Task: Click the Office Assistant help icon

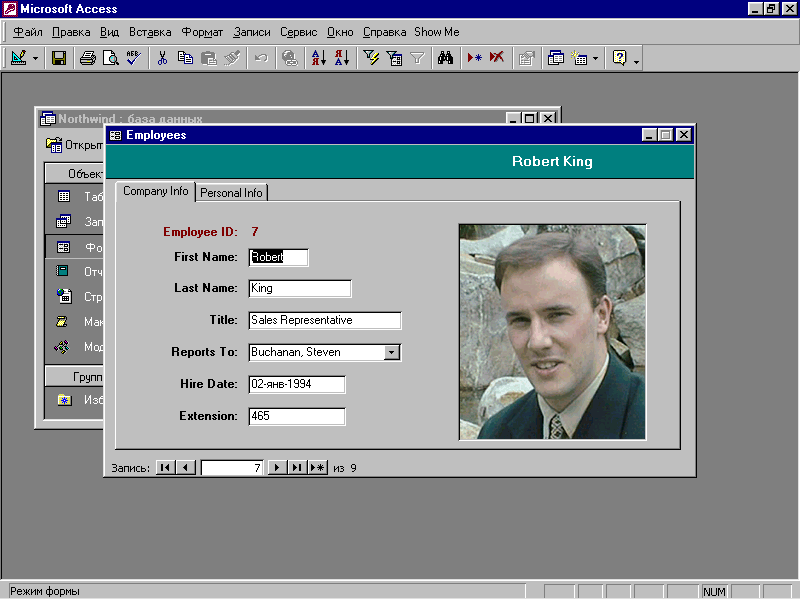Action: pos(619,58)
